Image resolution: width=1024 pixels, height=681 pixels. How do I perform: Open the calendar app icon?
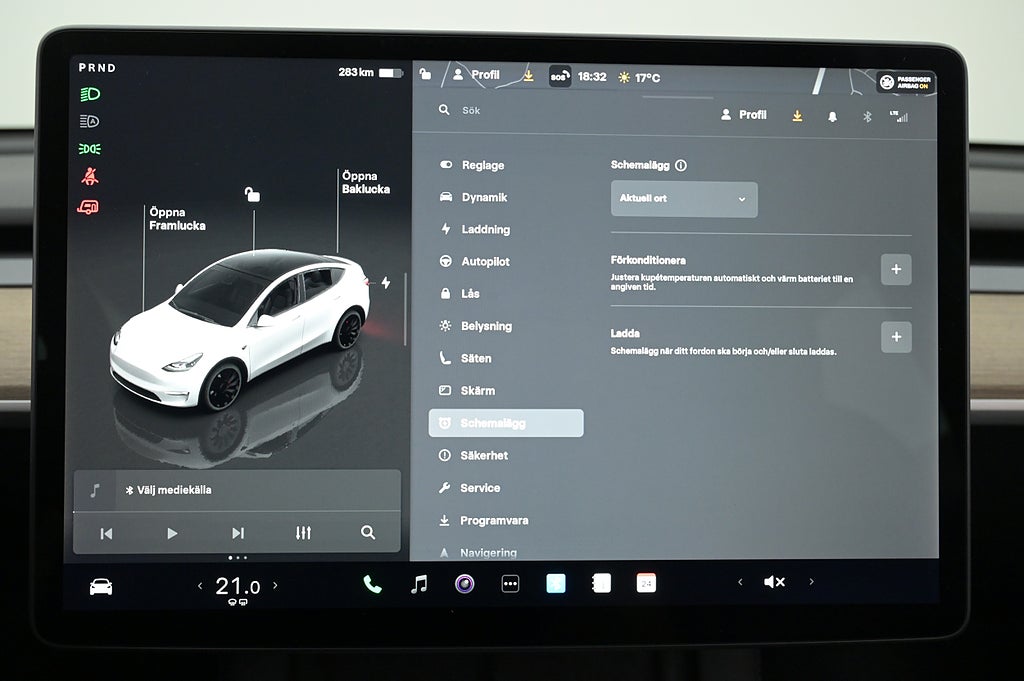tap(646, 583)
